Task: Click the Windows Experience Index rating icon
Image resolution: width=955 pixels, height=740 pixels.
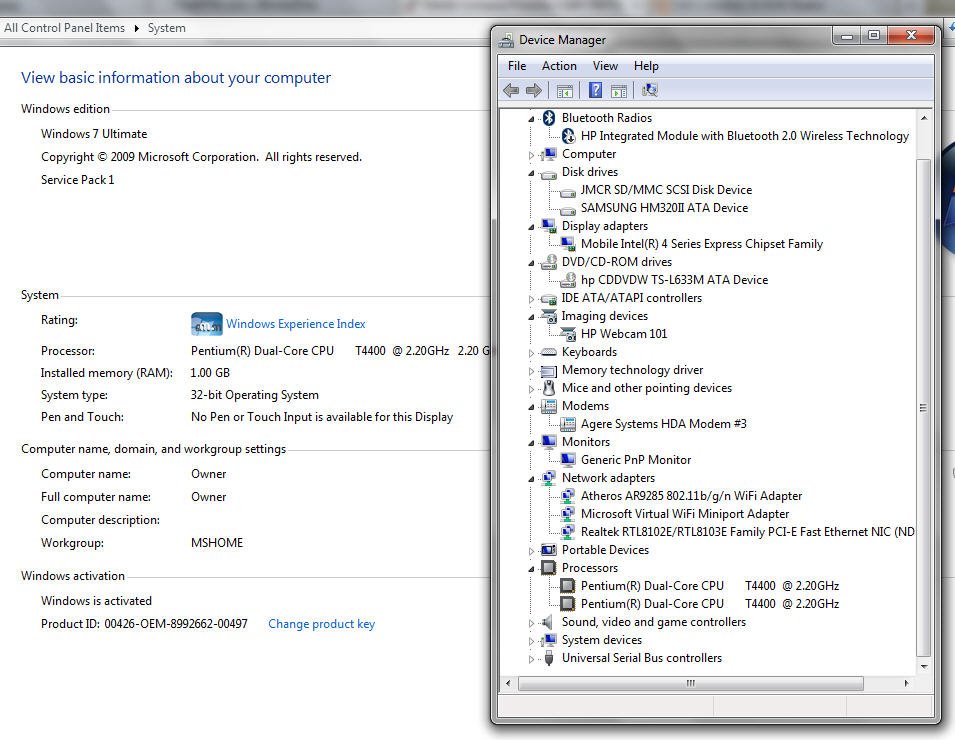Action: coord(206,324)
